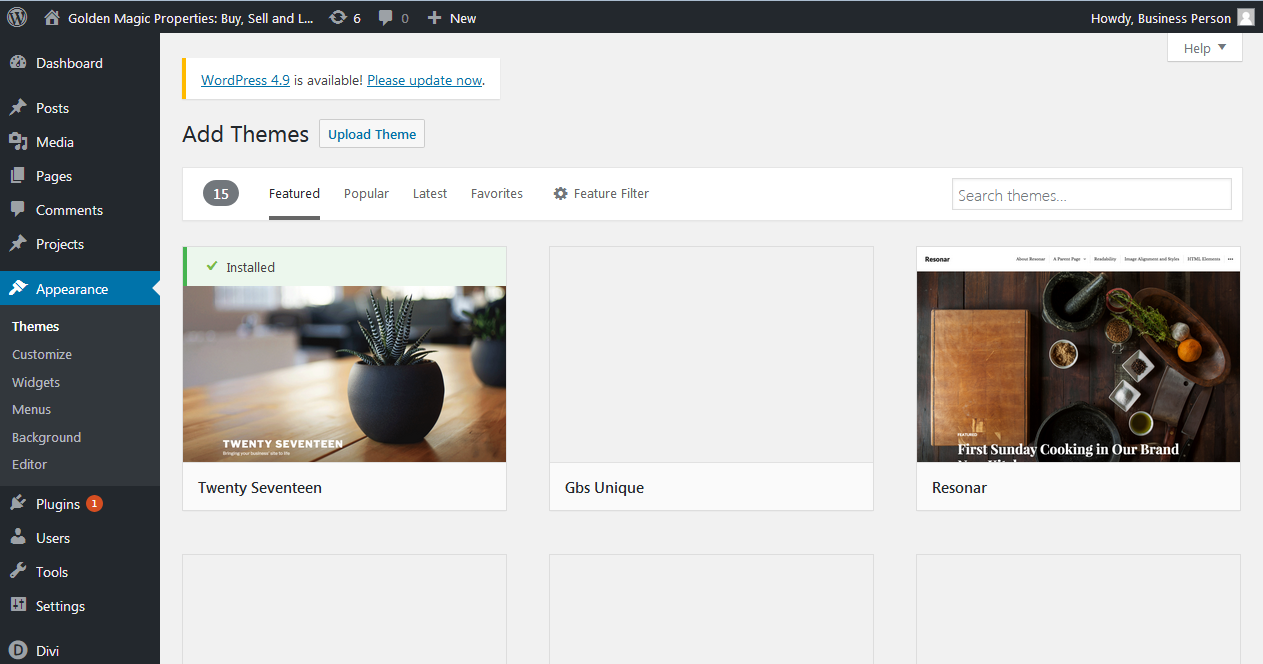Open Widgets submenu item

(x=36, y=382)
